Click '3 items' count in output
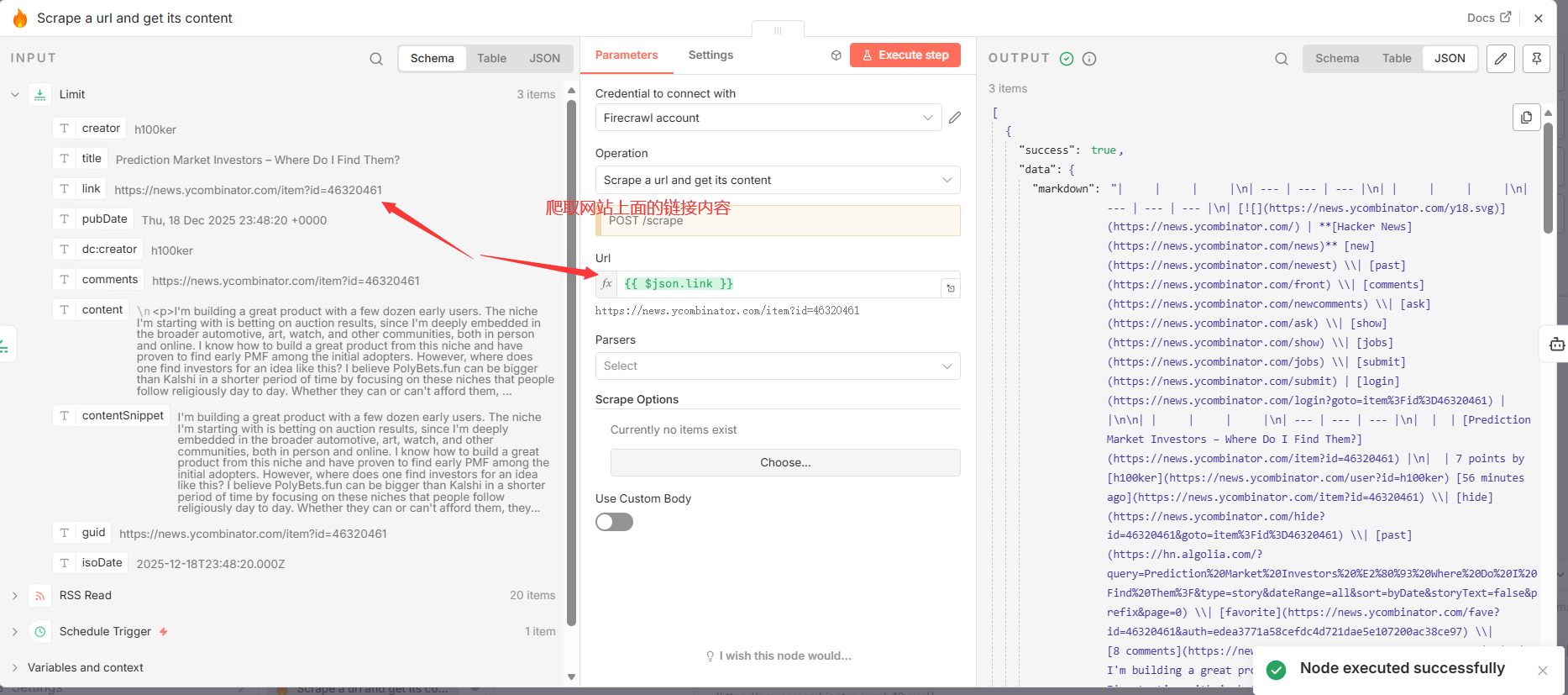 pos(1008,88)
